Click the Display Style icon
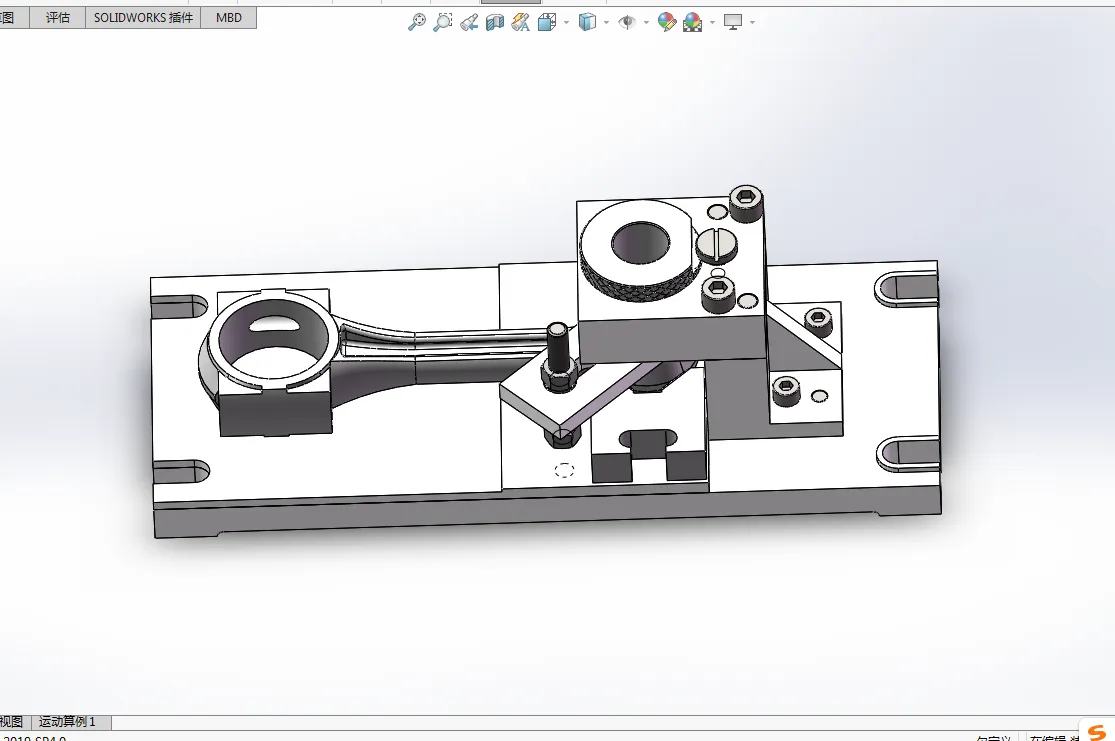Screen dimensions: 1115x741 [587, 22]
